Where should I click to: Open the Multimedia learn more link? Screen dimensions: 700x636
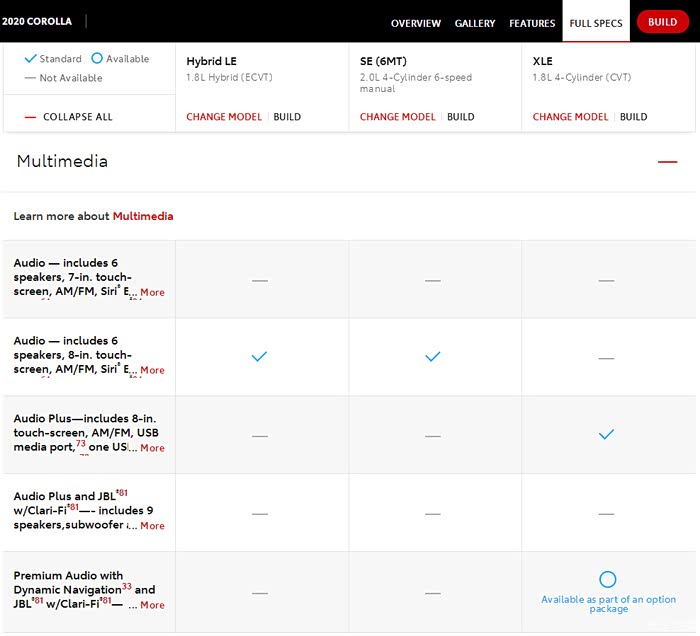pos(143,216)
